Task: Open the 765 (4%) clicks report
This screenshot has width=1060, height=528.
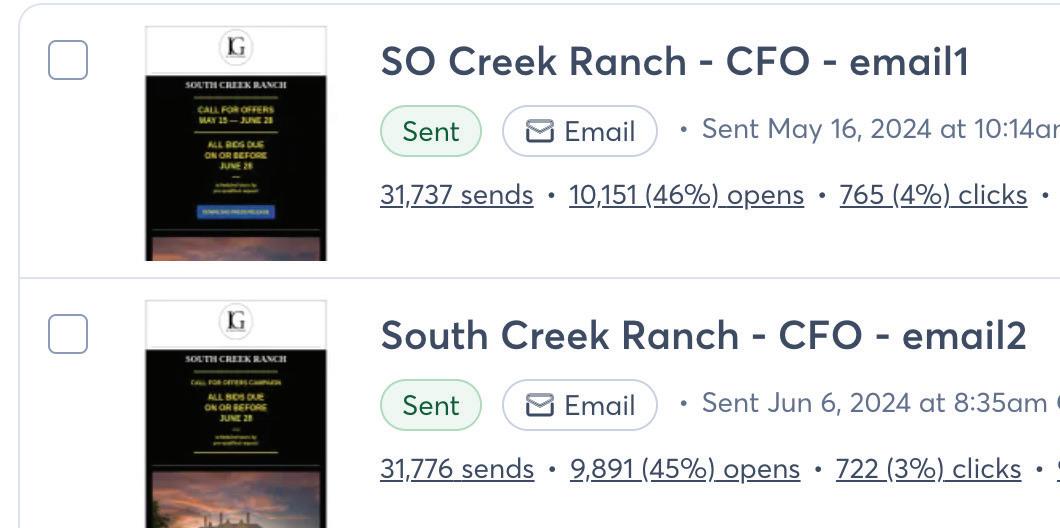Action: [933, 195]
